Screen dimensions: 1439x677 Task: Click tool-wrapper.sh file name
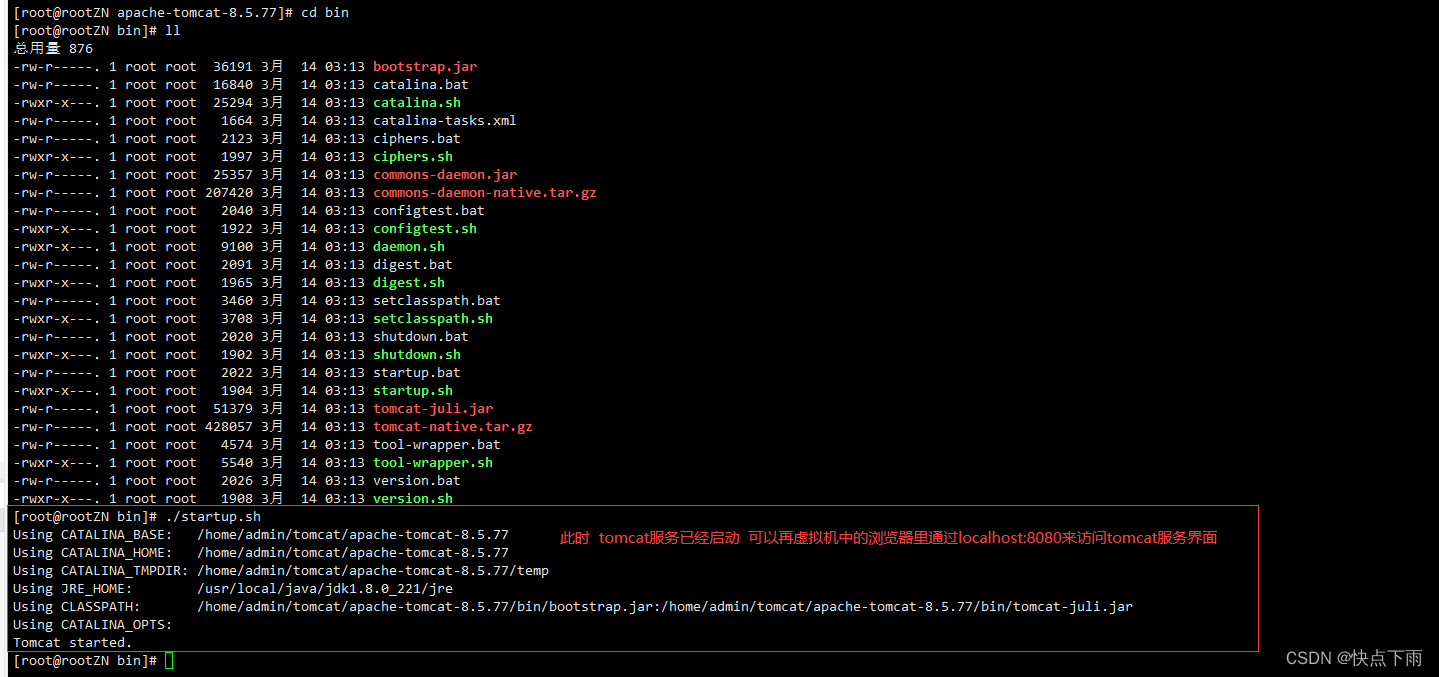433,462
